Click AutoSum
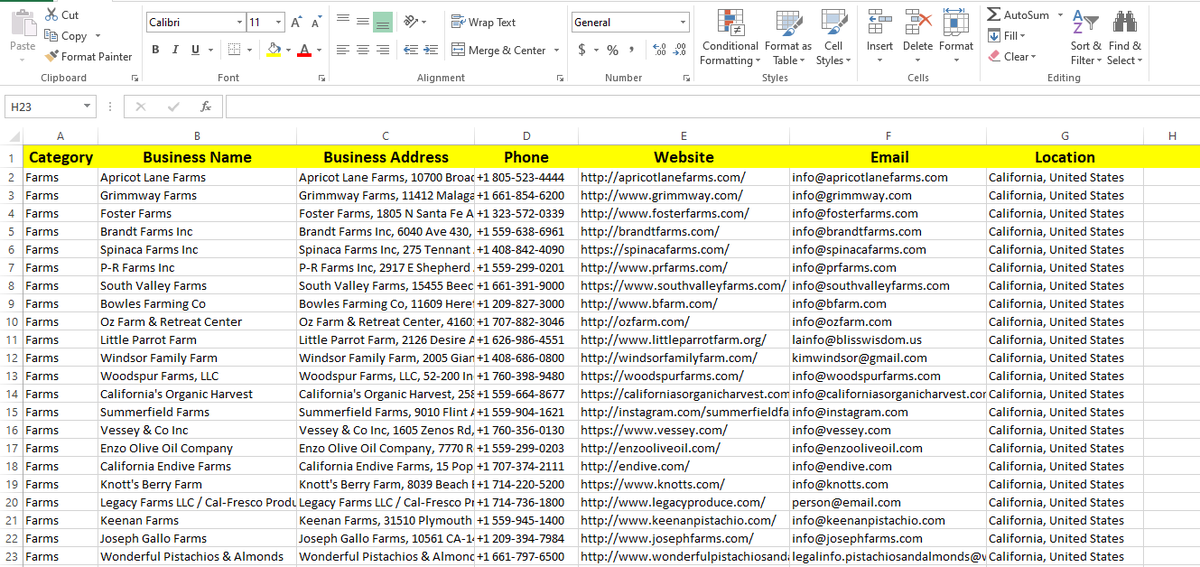This screenshot has width=1200, height=567. (1018, 15)
